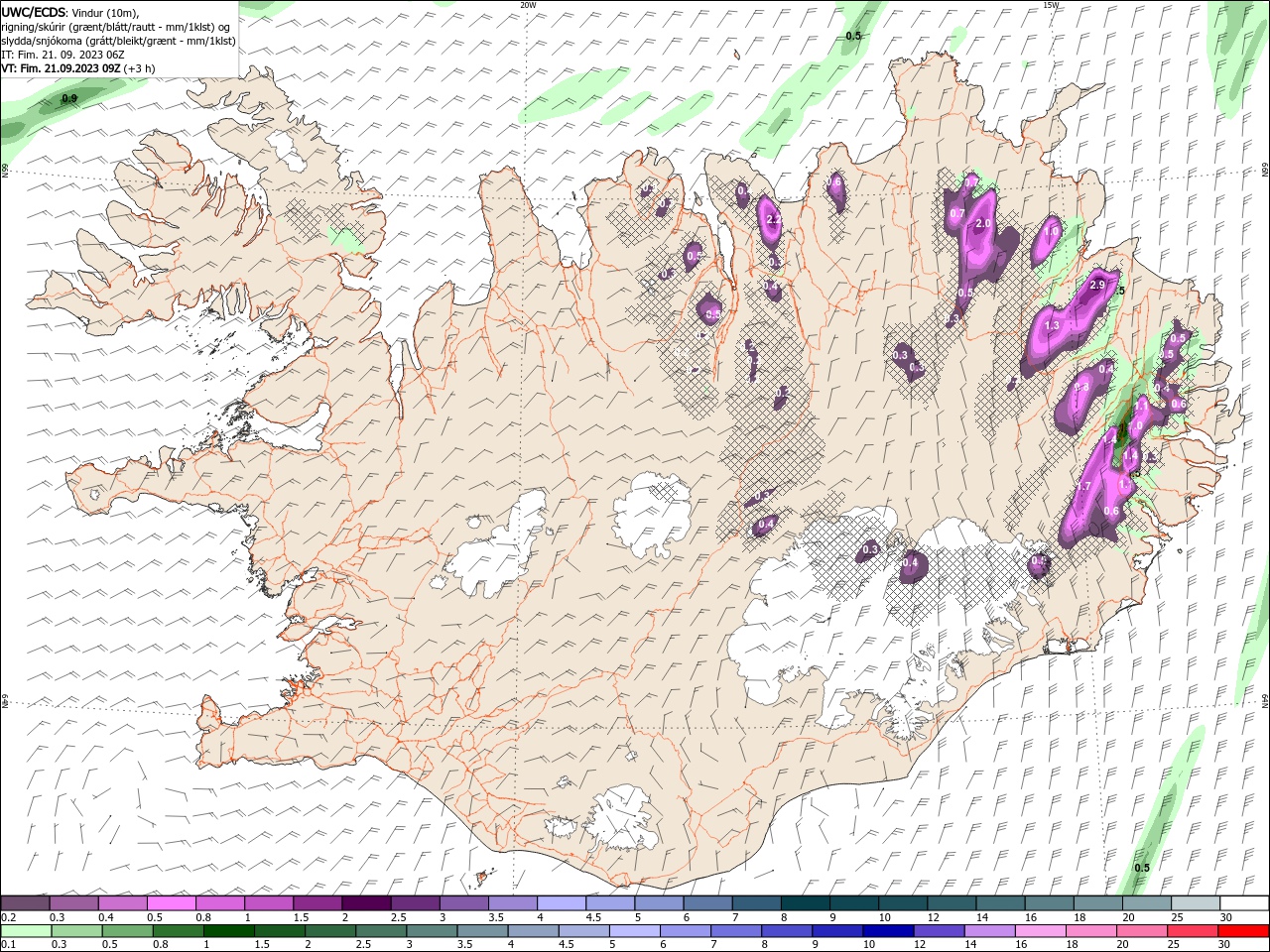This screenshot has height=952, width=1270.
Task: Click the 'UWC/ECDS' title text
Action: tap(34, 12)
